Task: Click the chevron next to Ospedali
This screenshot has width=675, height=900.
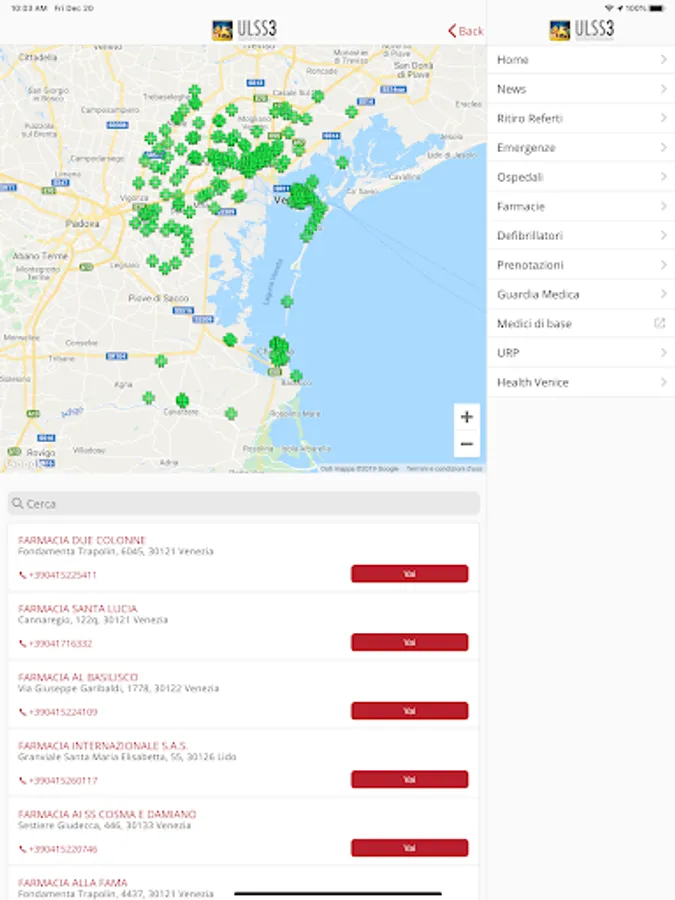Action: point(663,176)
